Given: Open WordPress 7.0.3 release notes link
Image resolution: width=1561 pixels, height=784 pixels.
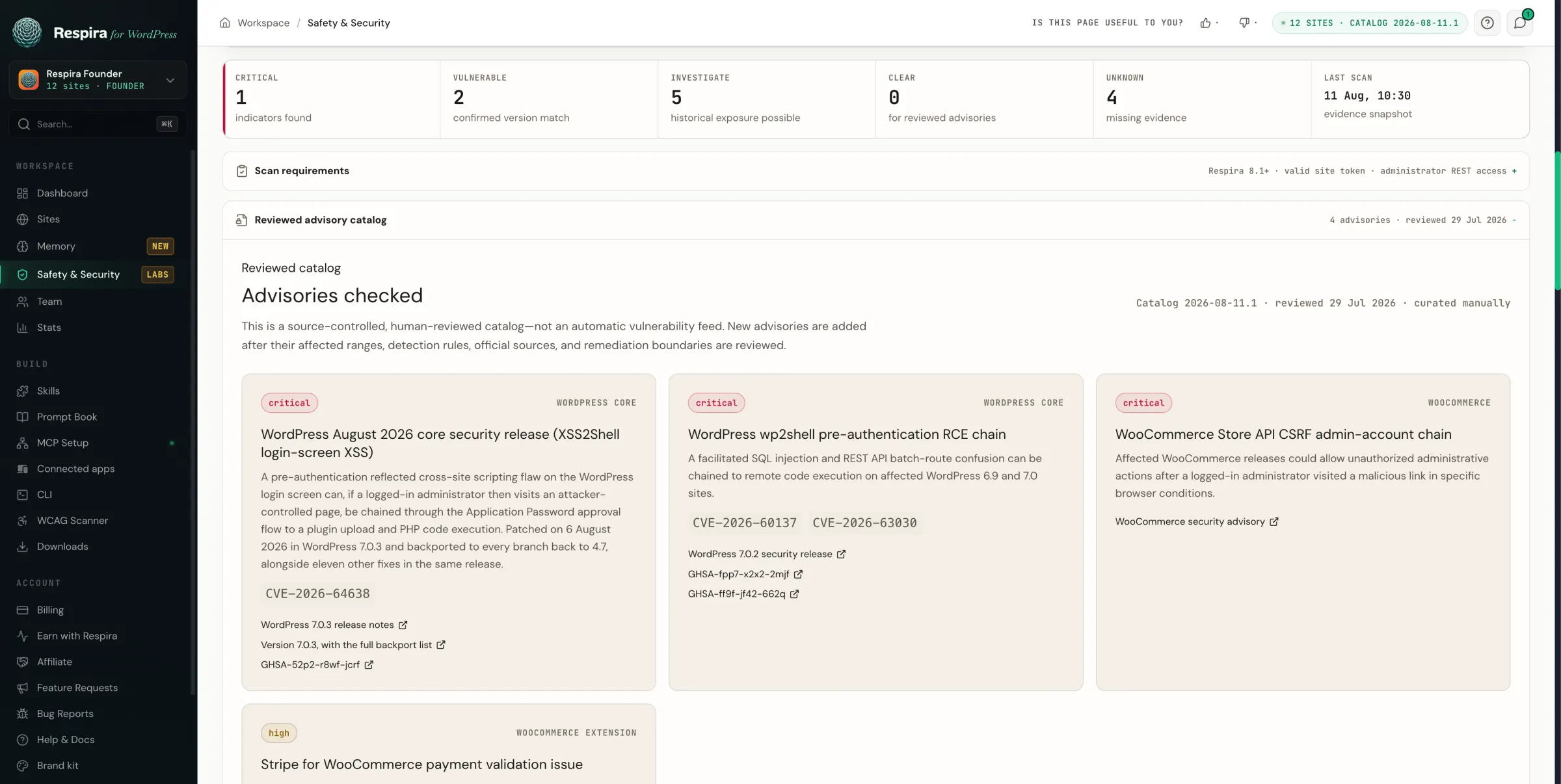Looking at the screenshot, I should 334,625.
